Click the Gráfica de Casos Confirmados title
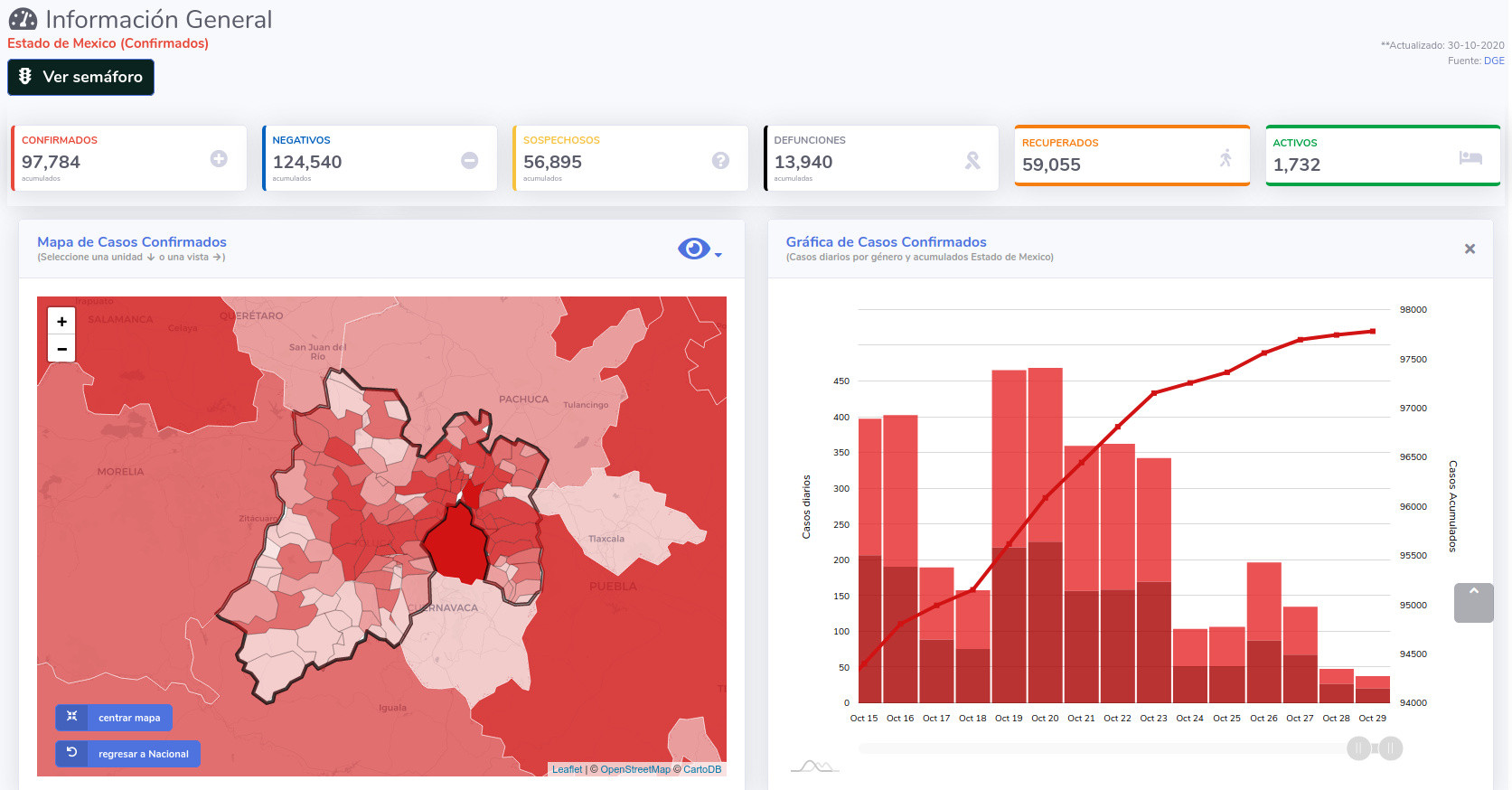Screen dimensions: 1512x790 (886, 242)
